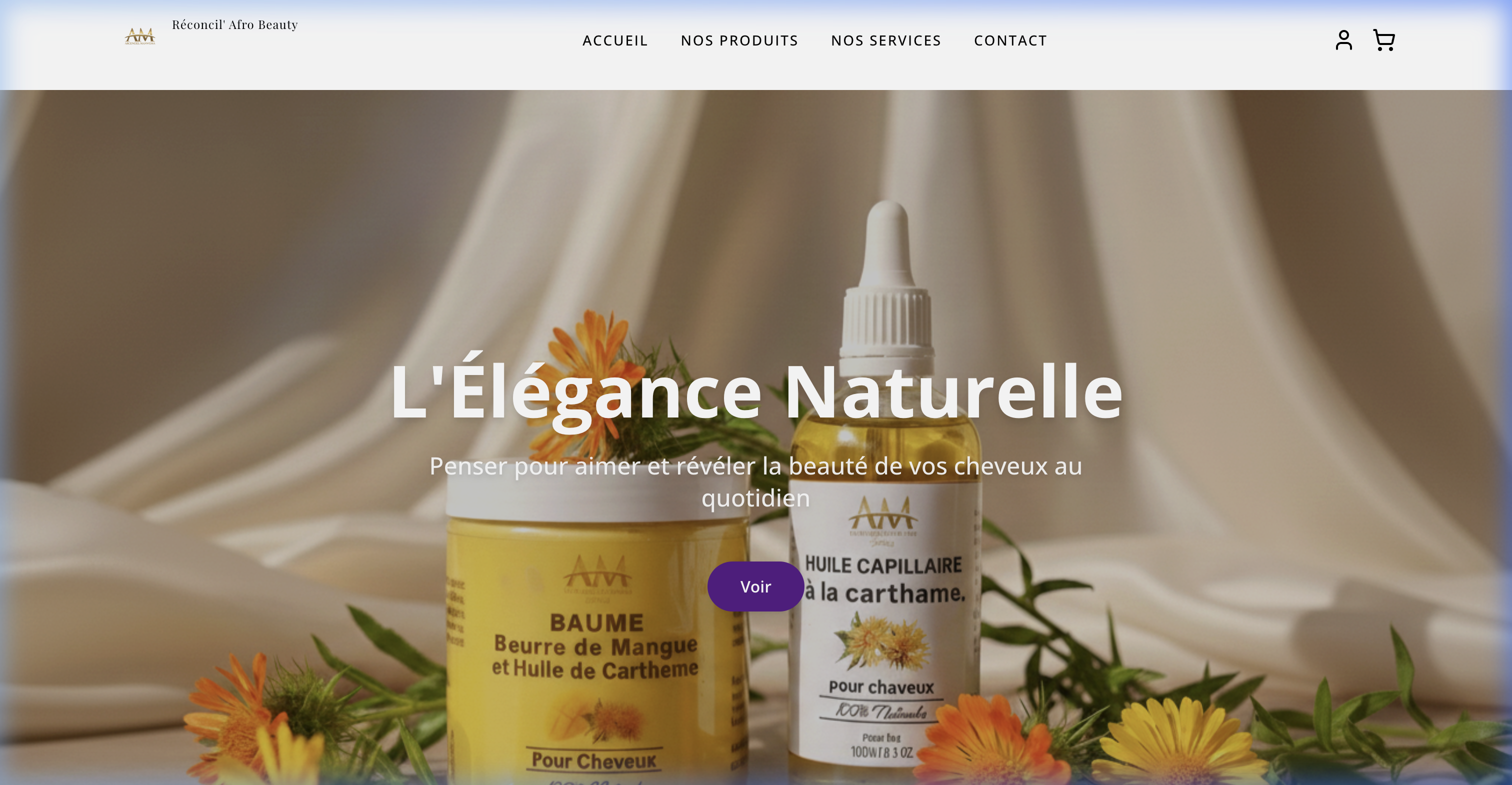The width and height of the screenshot is (1512, 785).
Task: Click the purple Voir button
Action: coord(755,586)
